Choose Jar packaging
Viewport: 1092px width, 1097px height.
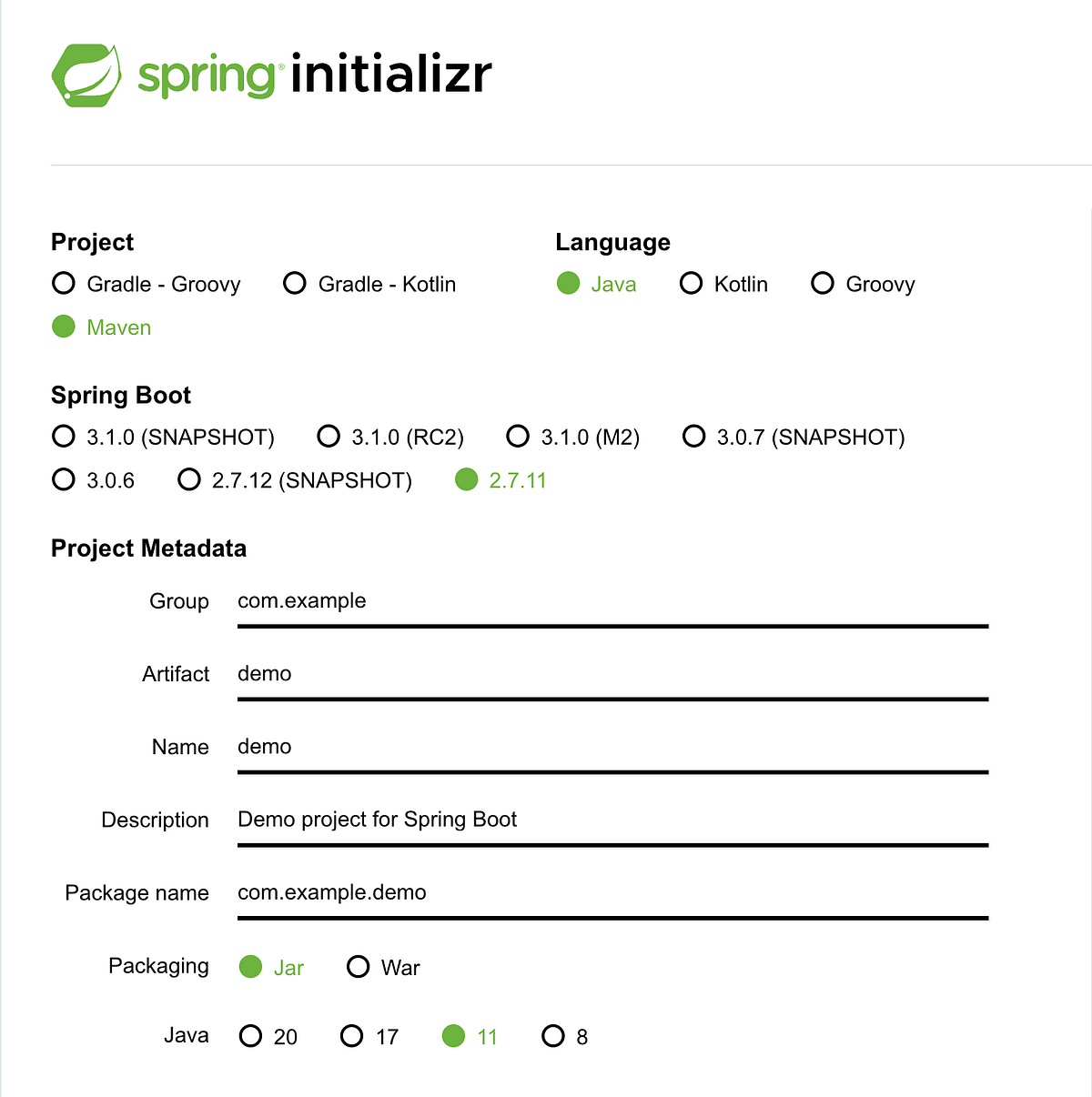(x=250, y=966)
